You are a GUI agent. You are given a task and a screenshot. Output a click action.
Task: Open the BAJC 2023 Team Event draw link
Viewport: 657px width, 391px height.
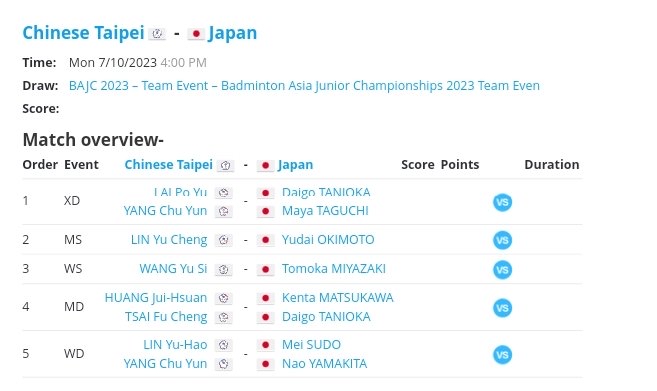304,85
